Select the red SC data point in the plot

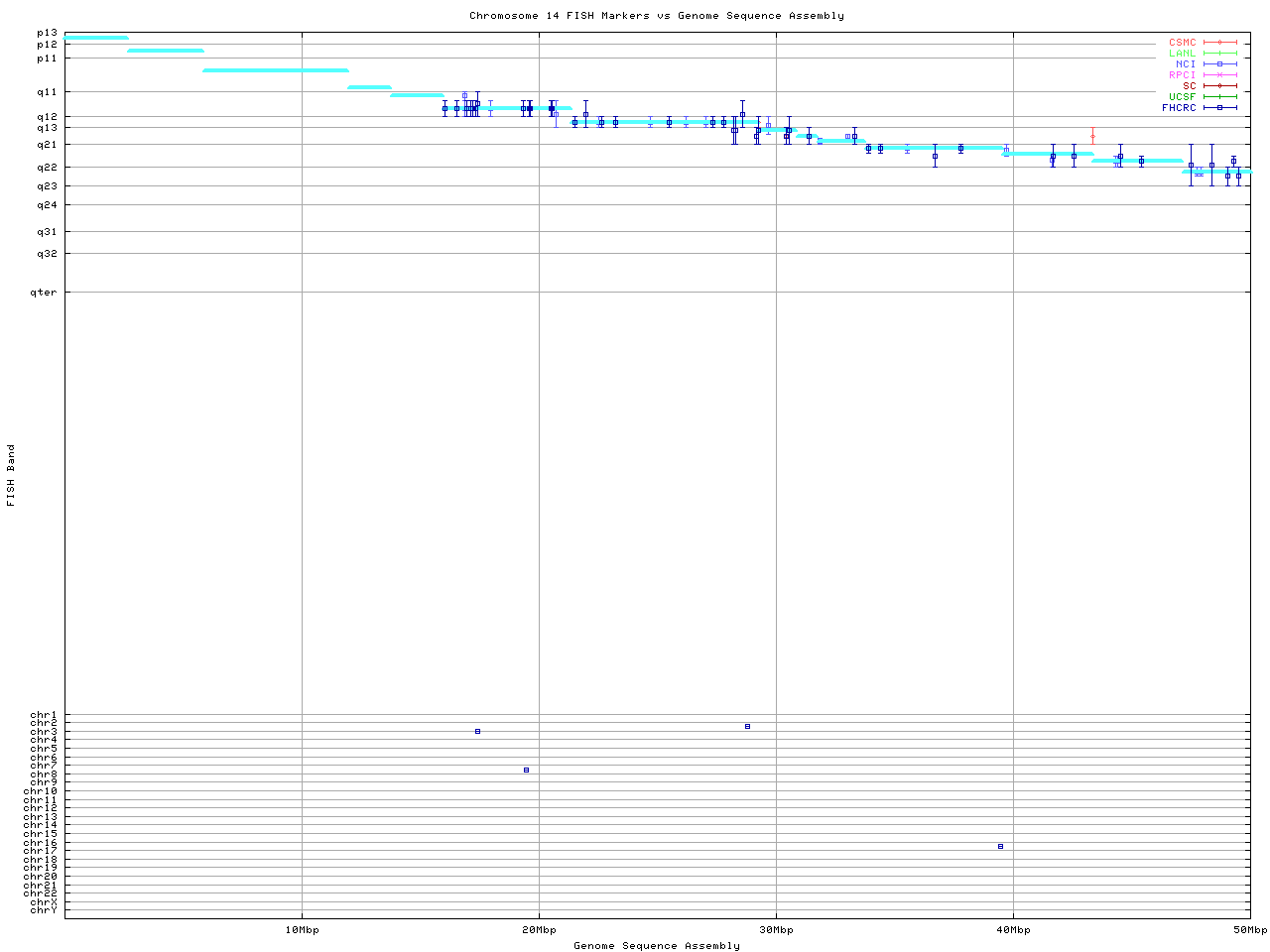1092,137
